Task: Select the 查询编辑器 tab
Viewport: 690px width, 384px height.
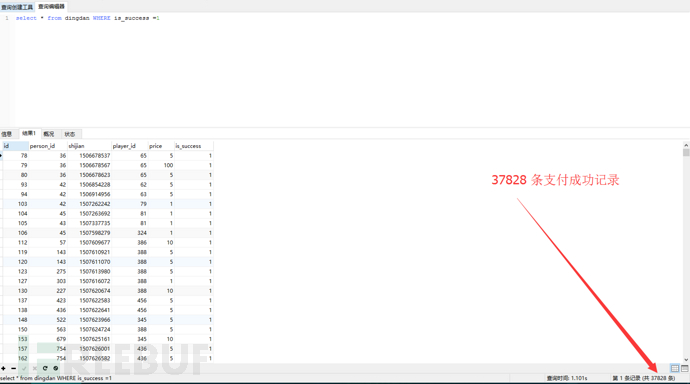Action: tap(51, 7)
